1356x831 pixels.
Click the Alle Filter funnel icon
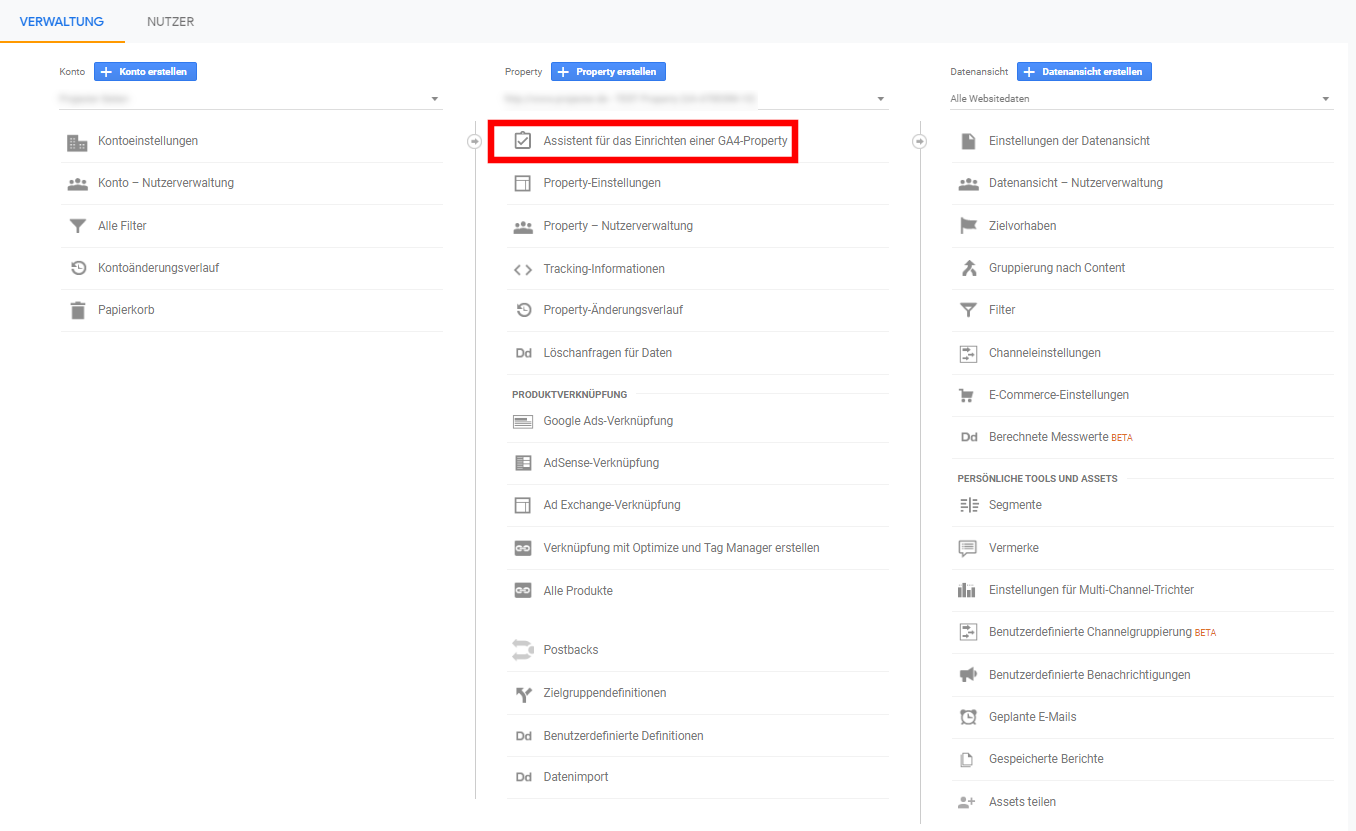pyautogui.click(x=77, y=226)
